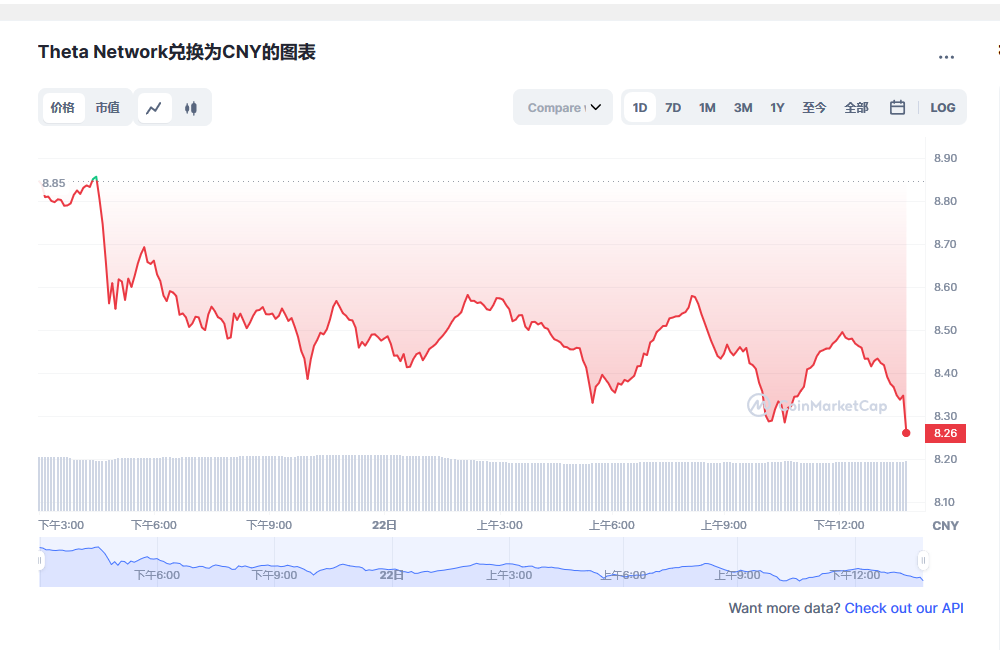
Task: Click the 下午12:00 label on main axis
Action: 839,525
